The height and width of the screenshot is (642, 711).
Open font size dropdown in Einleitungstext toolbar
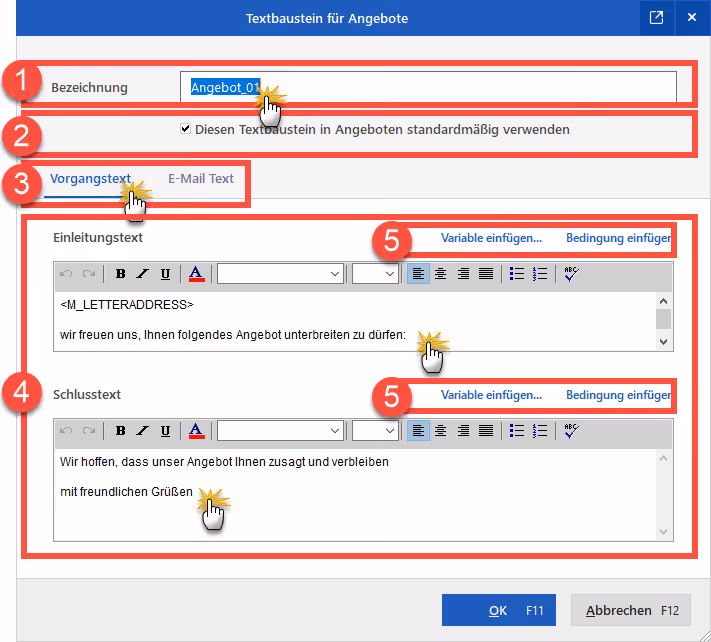pos(375,274)
